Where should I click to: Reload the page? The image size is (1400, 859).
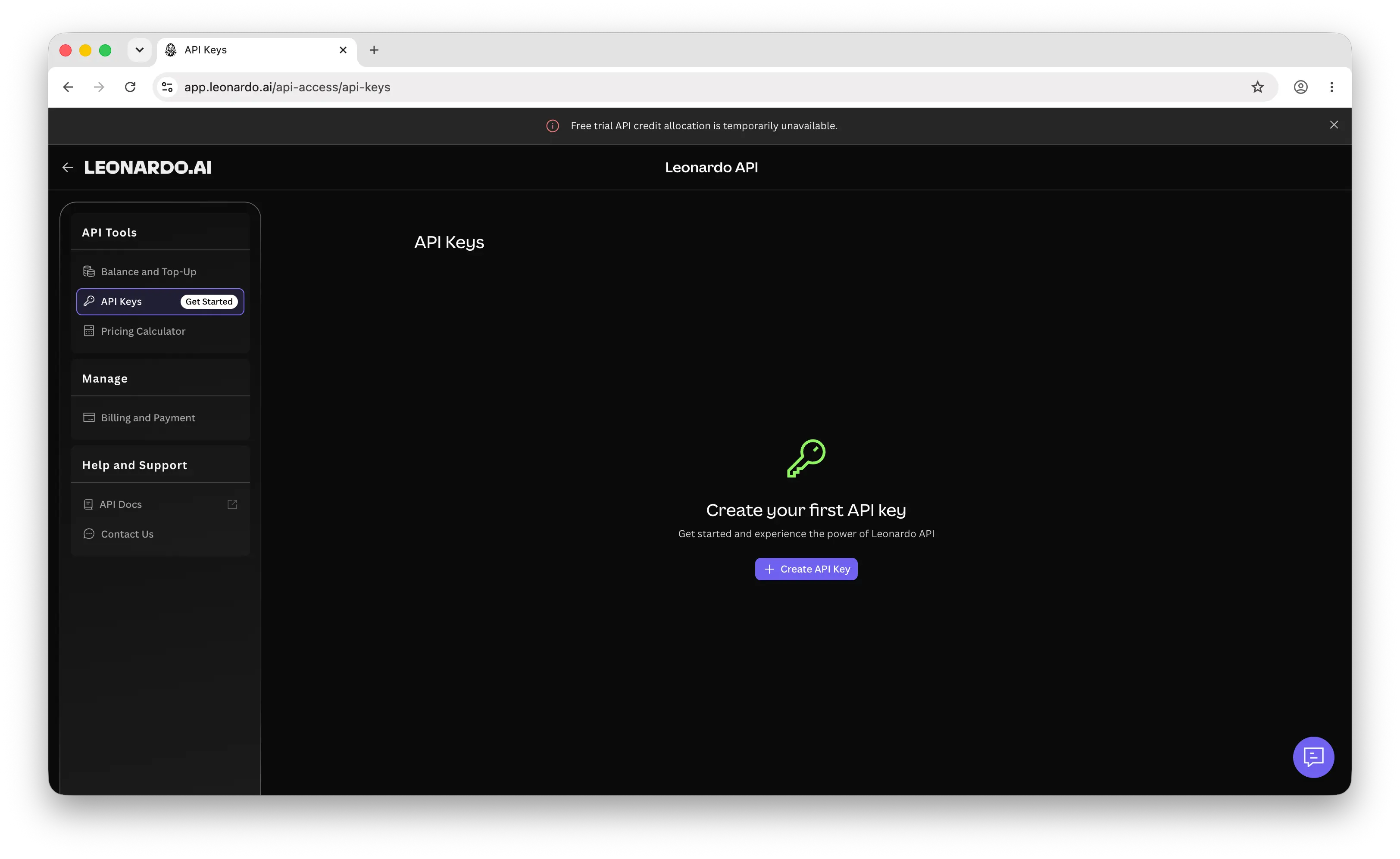[x=130, y=87]
